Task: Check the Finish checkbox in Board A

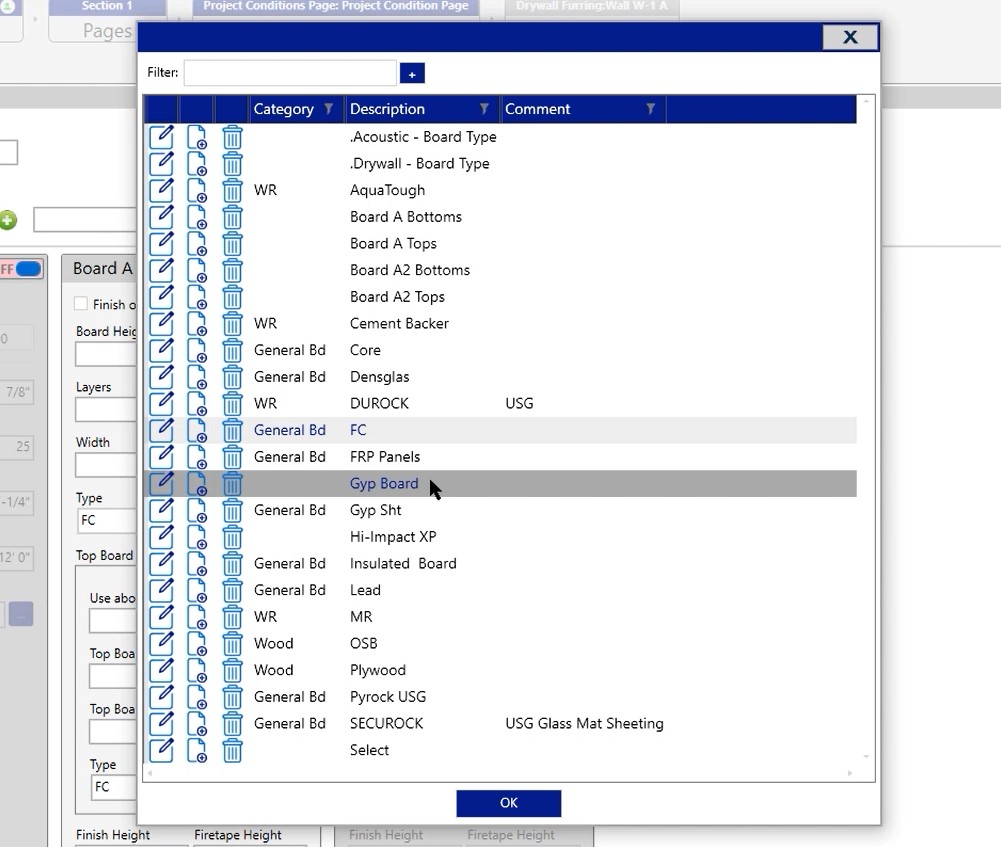Action: [81, 304]
